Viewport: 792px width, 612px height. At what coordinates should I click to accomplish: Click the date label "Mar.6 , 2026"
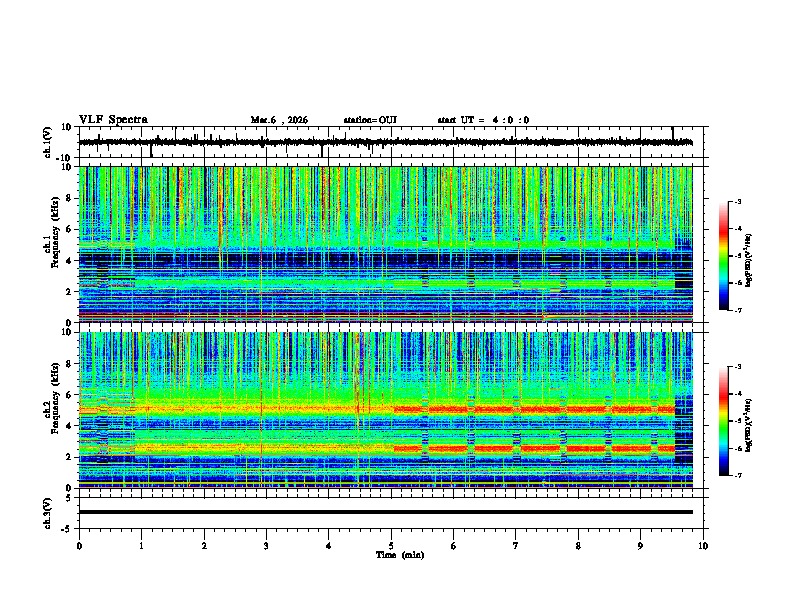pyautogui.click(x=279, y=120)
